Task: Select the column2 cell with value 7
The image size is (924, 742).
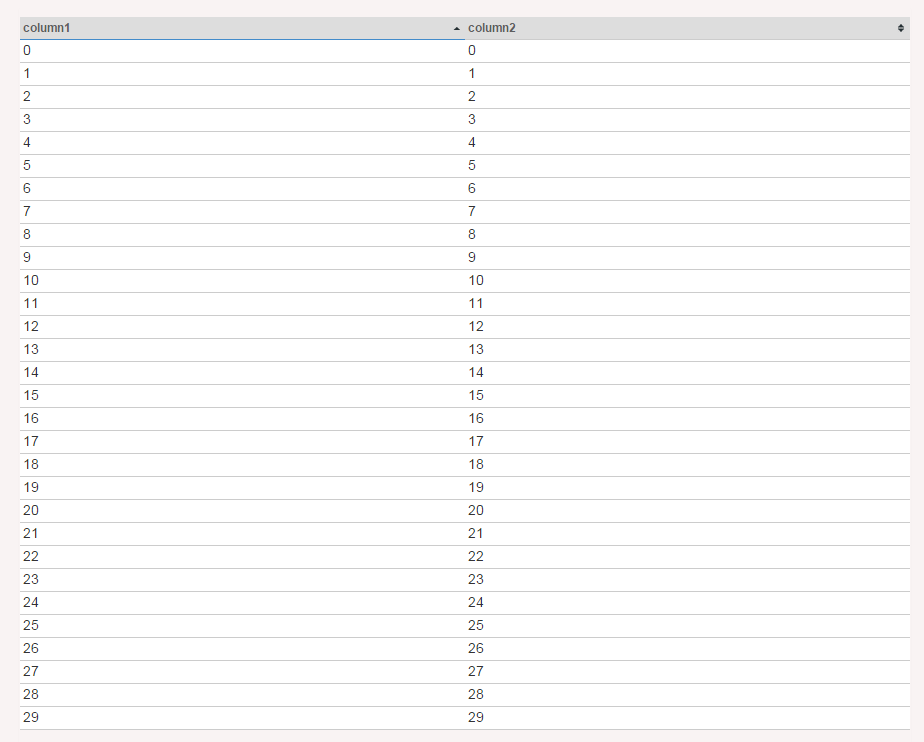Action: click(687, 212)
